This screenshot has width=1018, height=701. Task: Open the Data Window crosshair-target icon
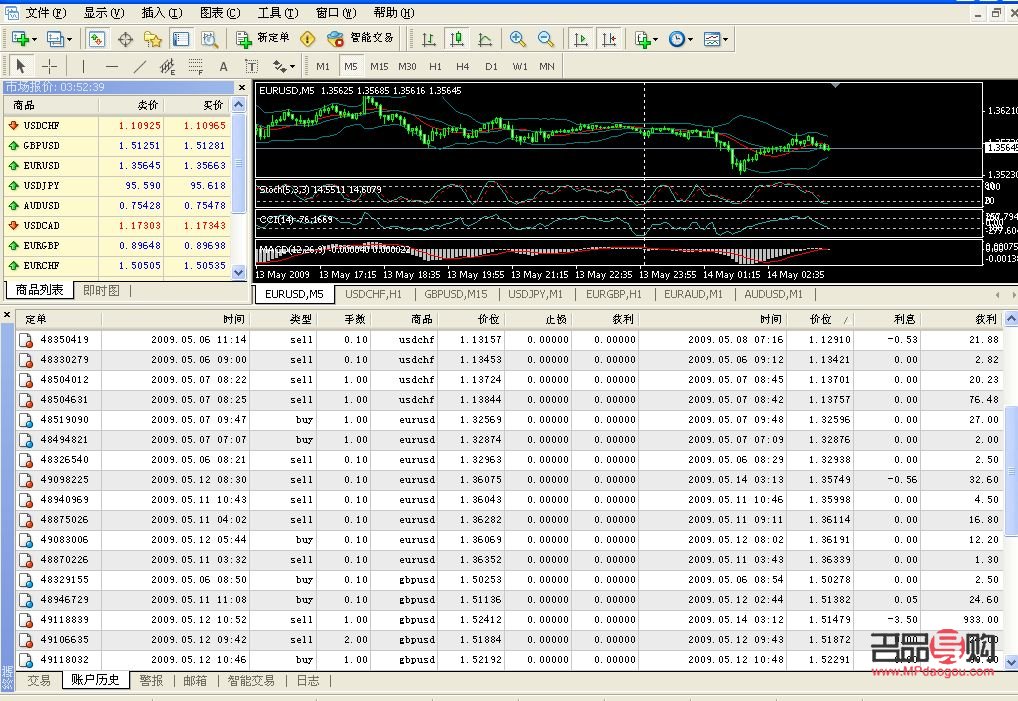(125, 39)
